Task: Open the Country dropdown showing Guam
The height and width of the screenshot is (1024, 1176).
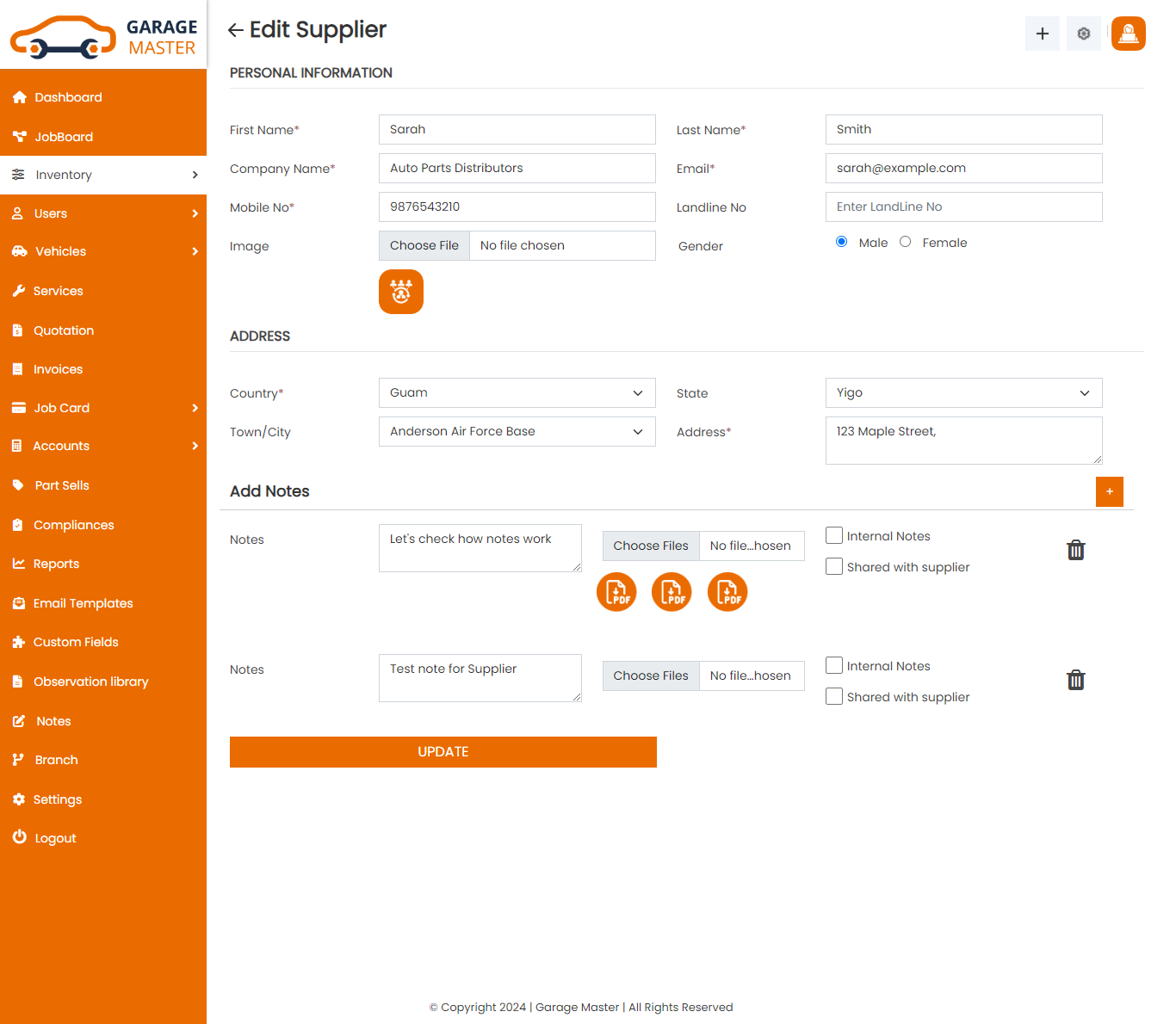Action: point(517,393)
